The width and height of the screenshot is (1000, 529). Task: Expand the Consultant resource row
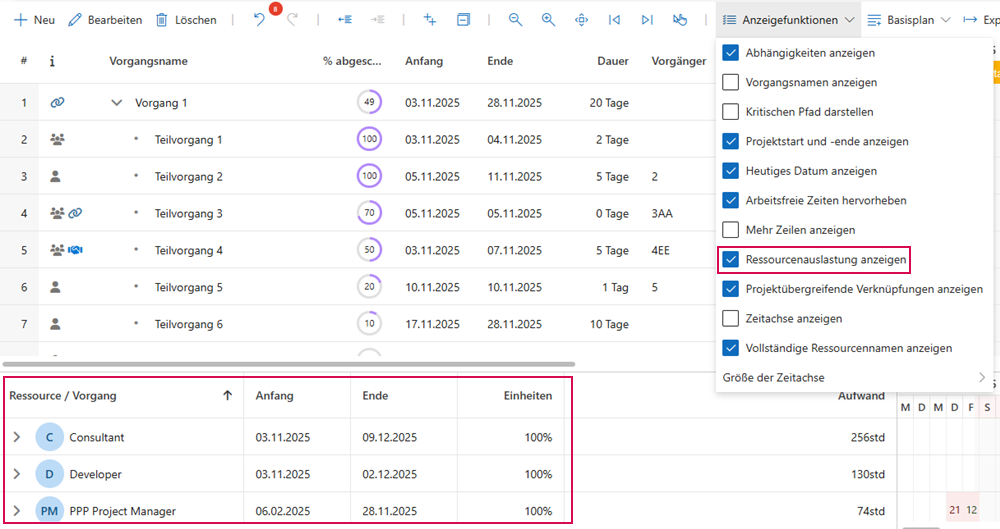tap(17, 438)
